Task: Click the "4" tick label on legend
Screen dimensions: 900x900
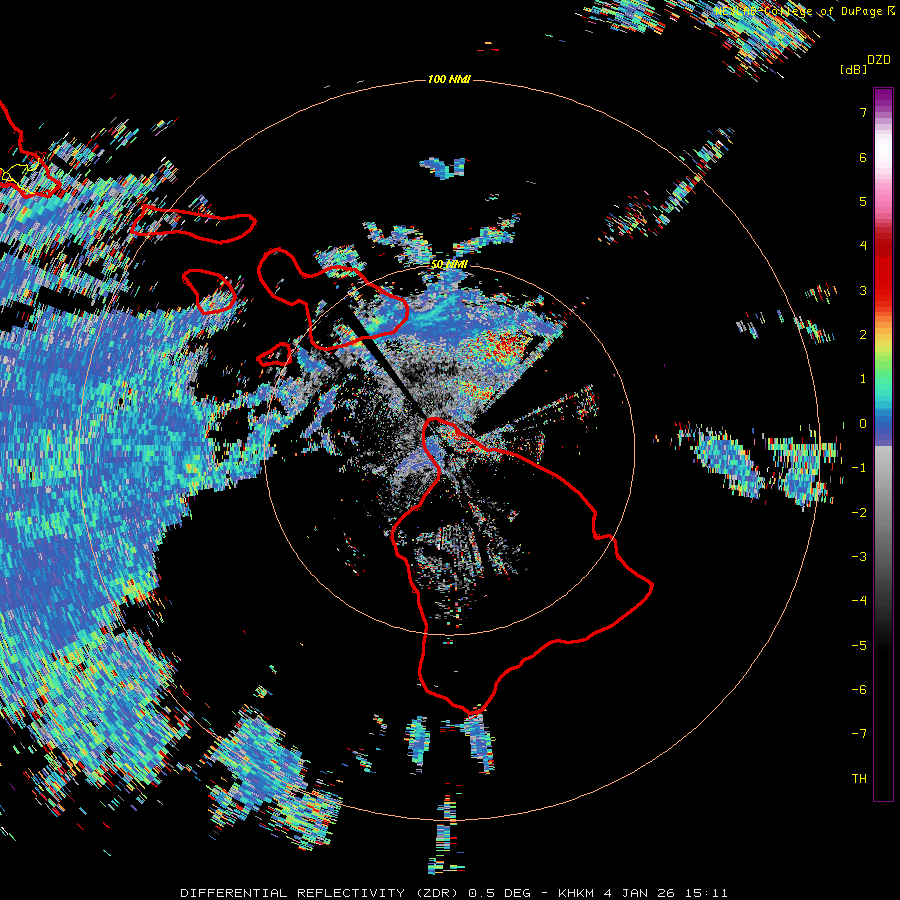Action: coord(863,246)
